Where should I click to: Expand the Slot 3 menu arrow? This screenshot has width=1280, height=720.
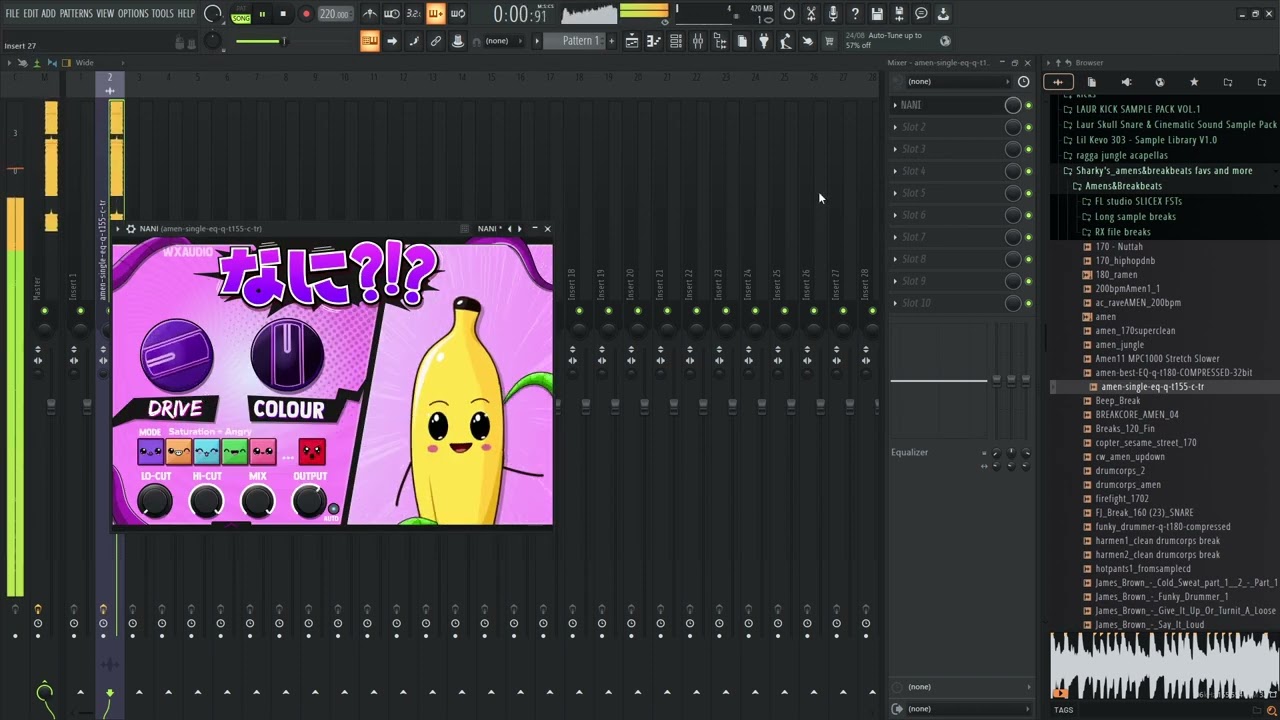895,149
